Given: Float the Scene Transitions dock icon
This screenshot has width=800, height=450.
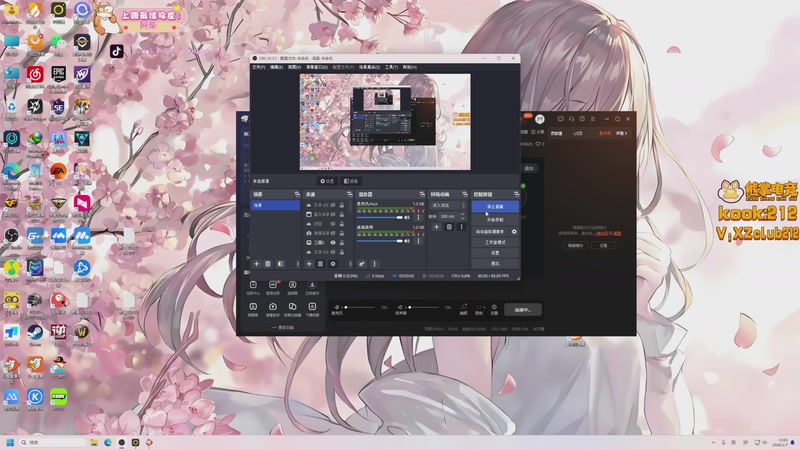Looking at the screenshot, I should coord(464,194).
